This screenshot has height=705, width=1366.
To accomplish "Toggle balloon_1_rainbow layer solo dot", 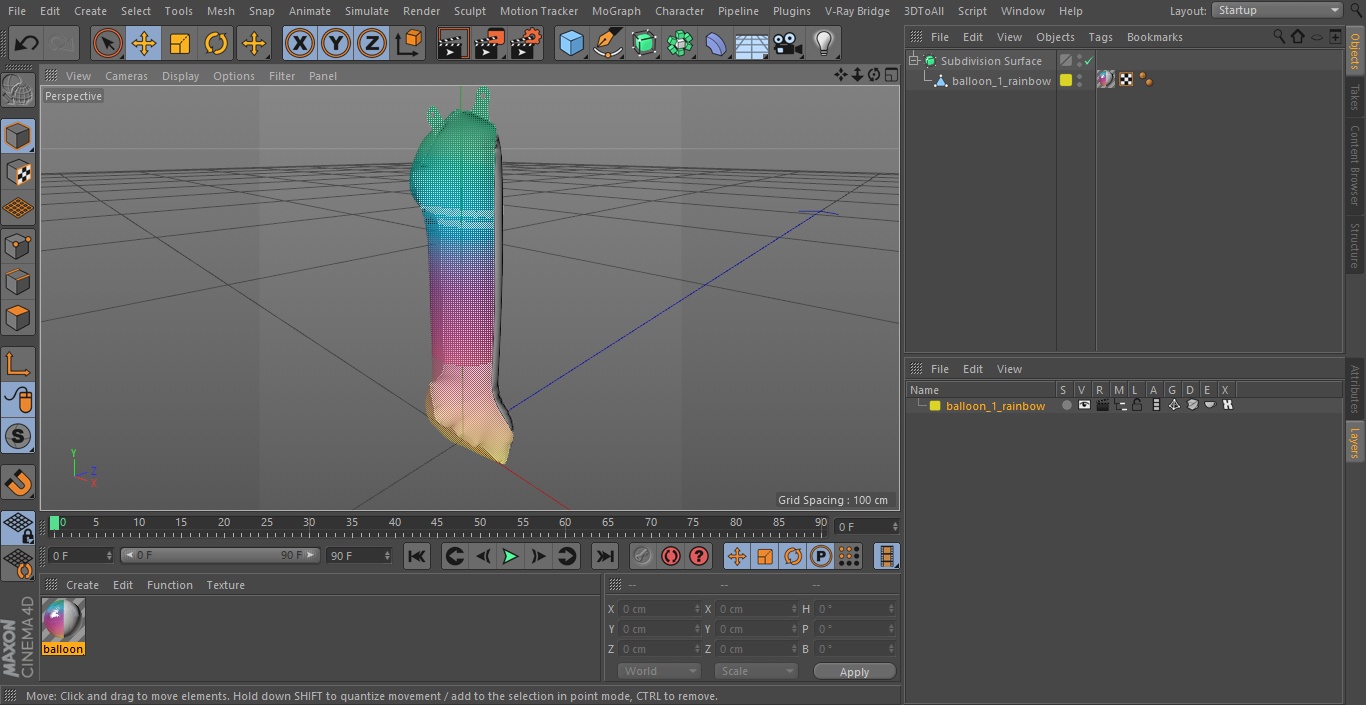I will (1067, 405).
